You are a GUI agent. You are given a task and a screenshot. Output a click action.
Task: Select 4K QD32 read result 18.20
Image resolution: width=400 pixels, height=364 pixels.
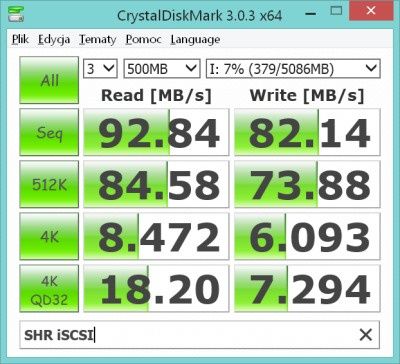click(x=156, y=289)
